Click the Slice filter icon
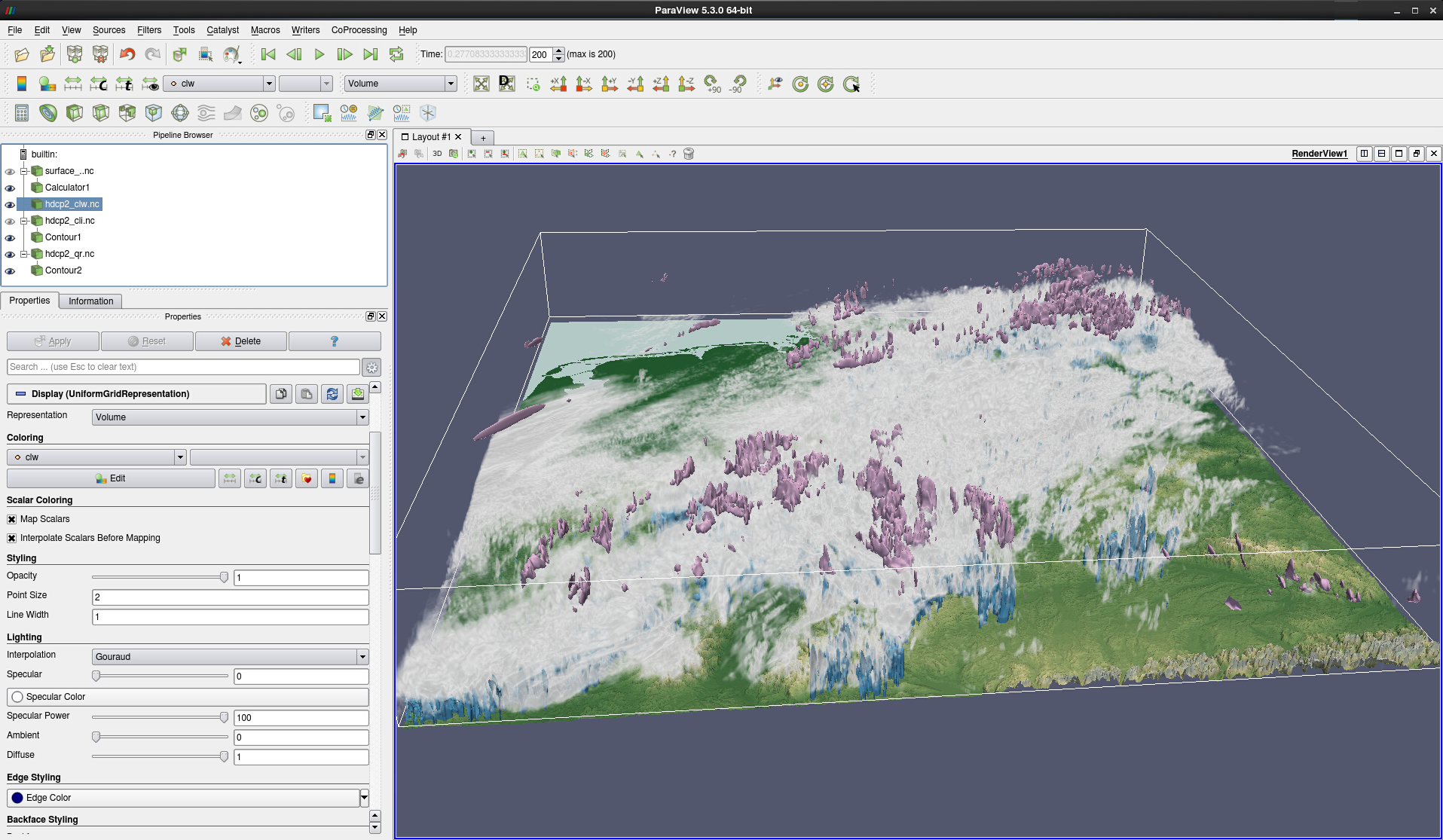The height and width of the screenshot is (840, 1443). (101, 113)
